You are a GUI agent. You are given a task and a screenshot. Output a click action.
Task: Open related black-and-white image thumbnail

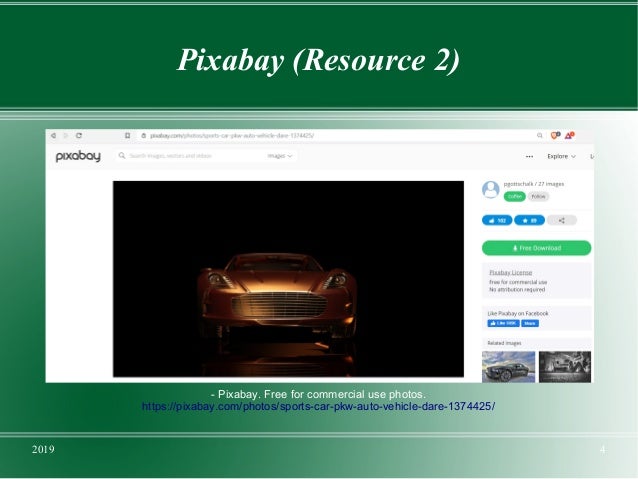[x=565, y=367]
